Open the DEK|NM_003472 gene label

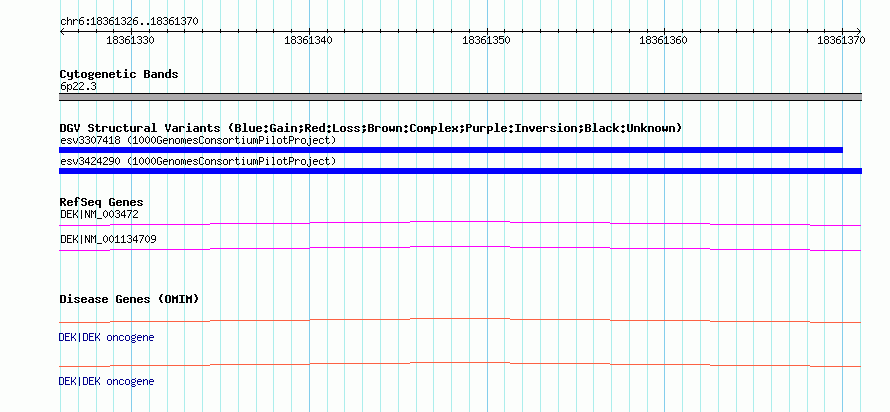99,215
